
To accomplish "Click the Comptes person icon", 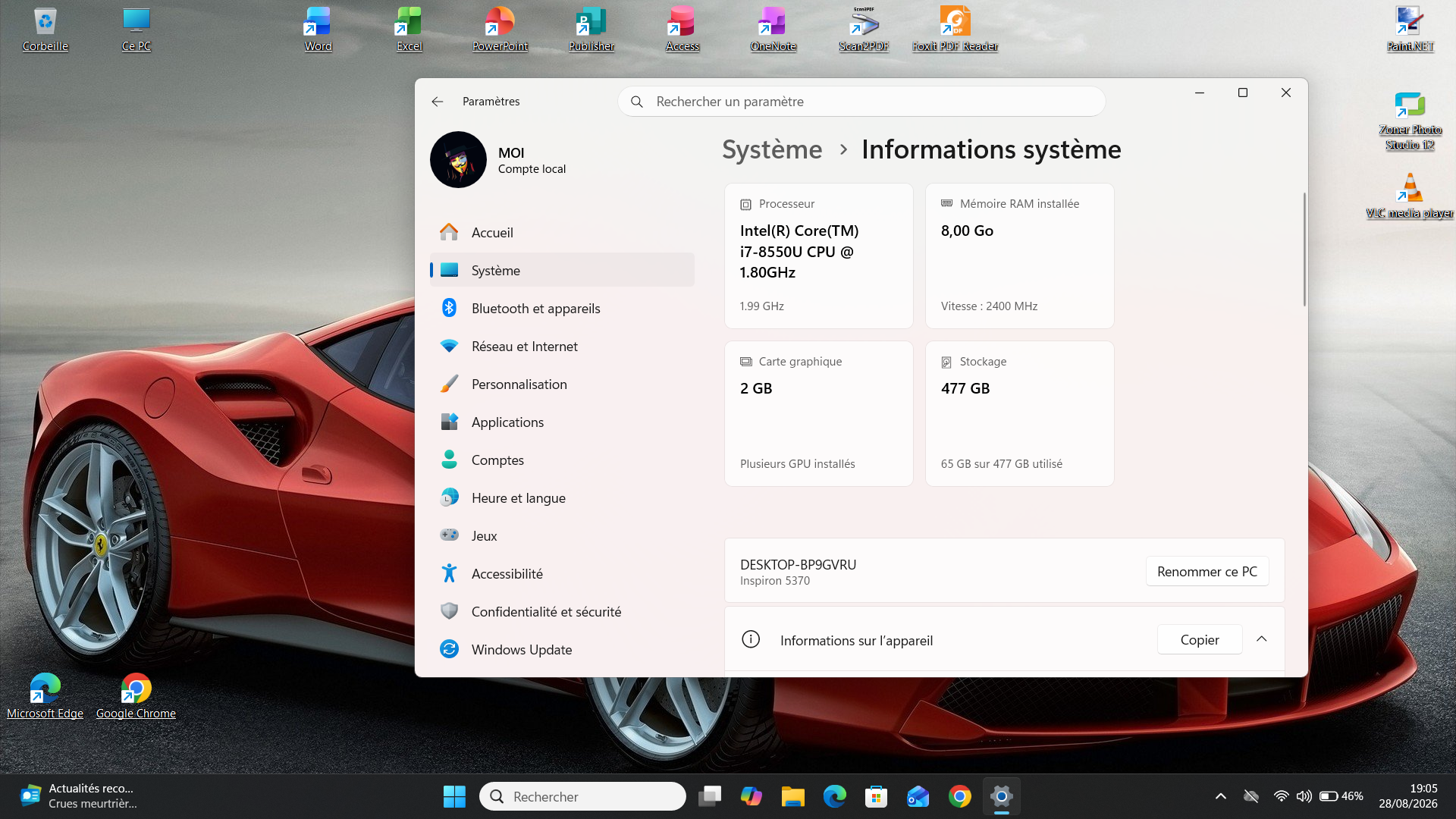I will click(449, 460).
